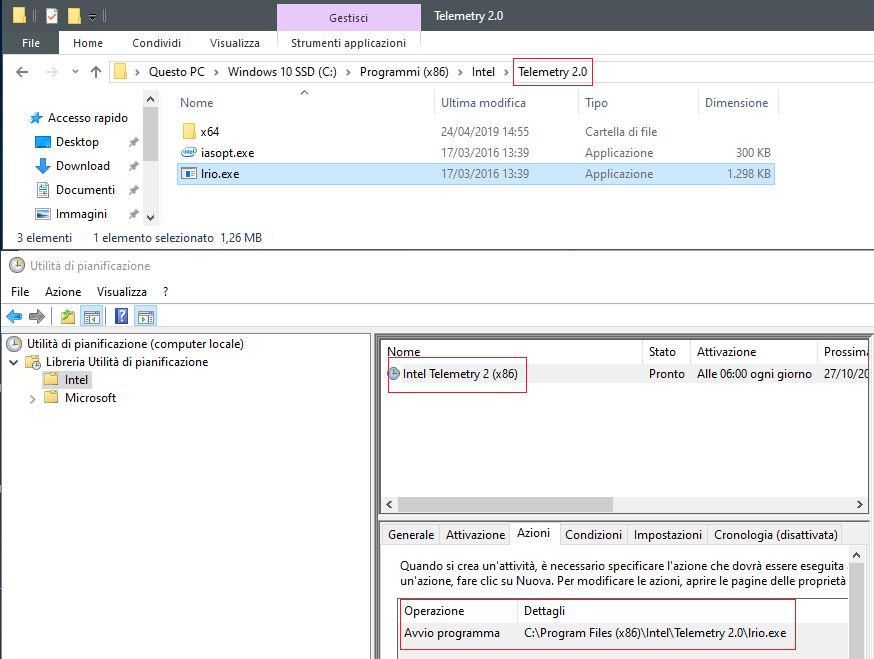874x659 pixels.
Task: Open the Generale tab of the task
Action: pyautogui.click(x=411, y=535)
